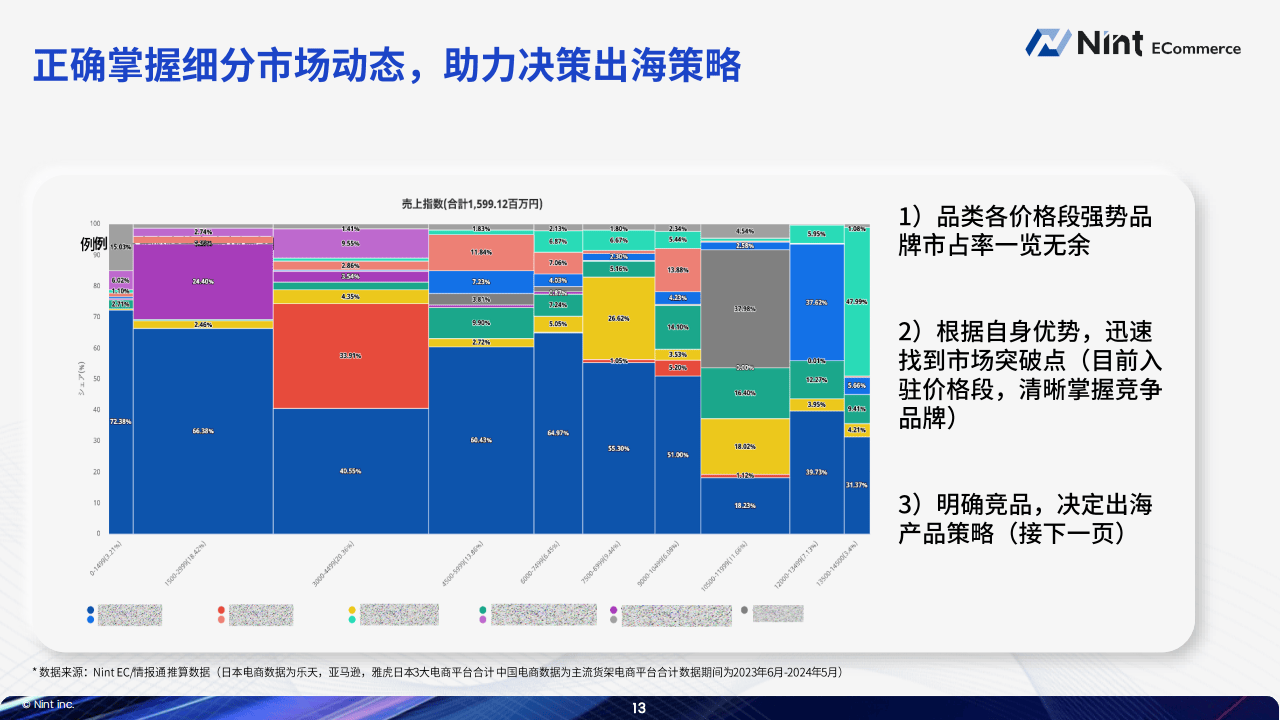
Task: Click the blue 60.43% bar segment
Action: coord(481,440)
